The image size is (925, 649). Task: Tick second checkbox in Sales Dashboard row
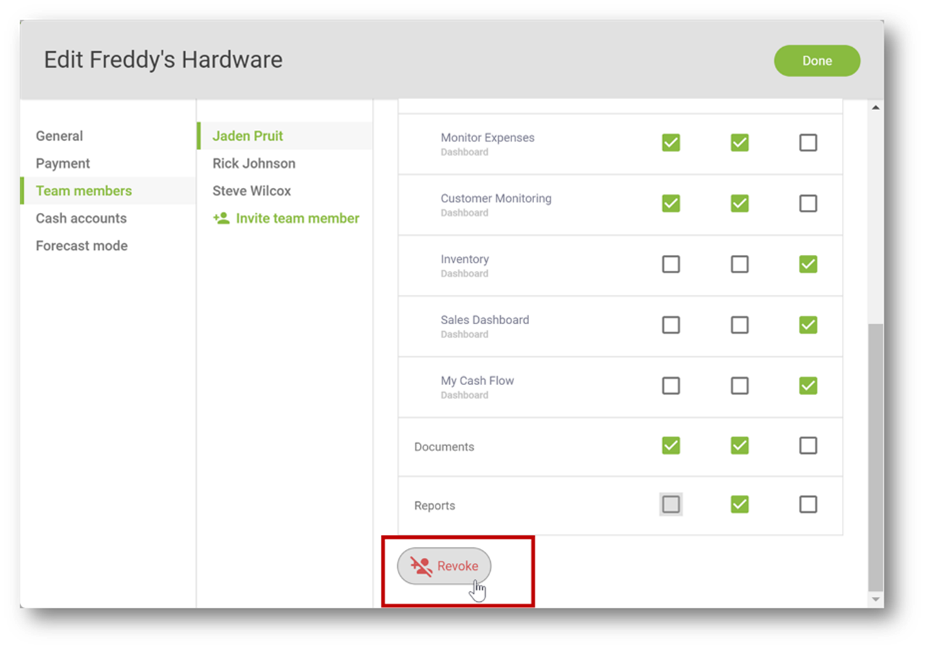click(x=740, y=325)
